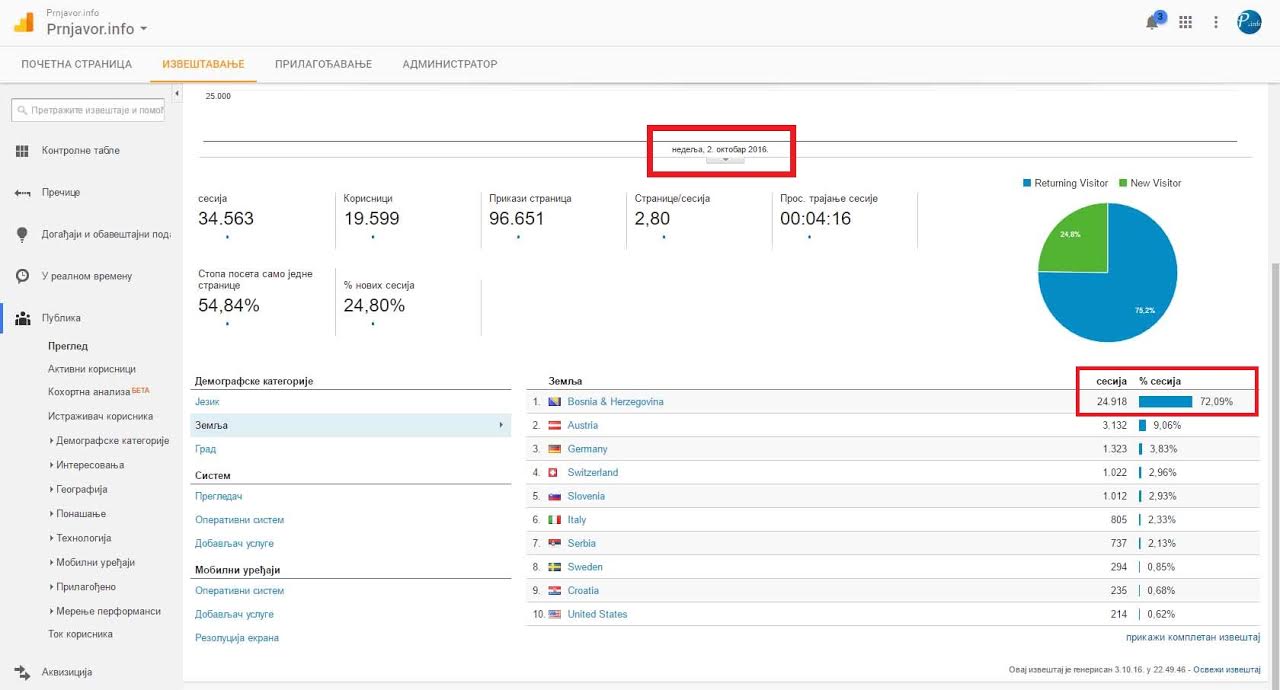Screen dimensions: 1280x690
Task: Expand Мерење перформанси sidebar section
Action: point(104,611)
